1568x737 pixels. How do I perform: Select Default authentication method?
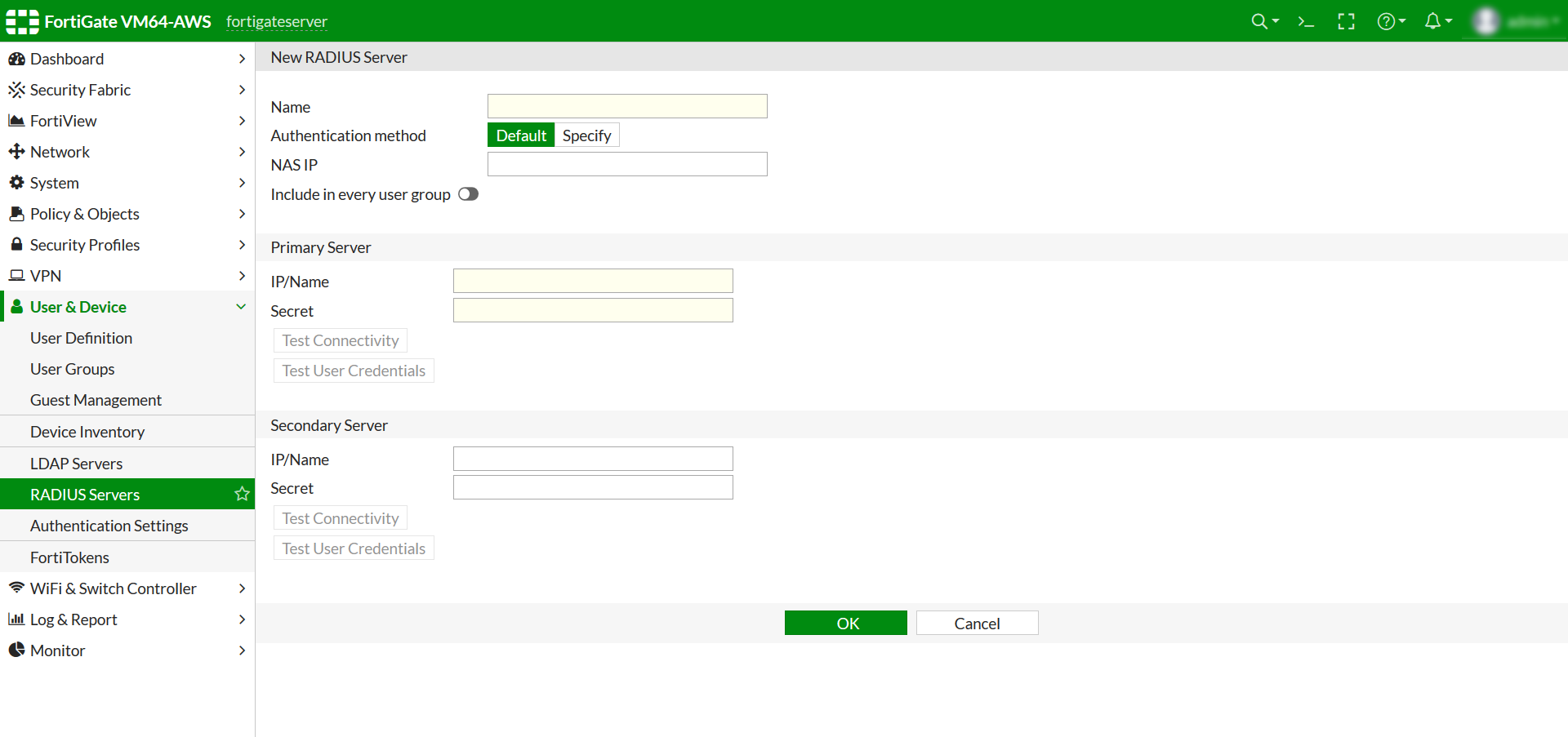pos(520,135)
